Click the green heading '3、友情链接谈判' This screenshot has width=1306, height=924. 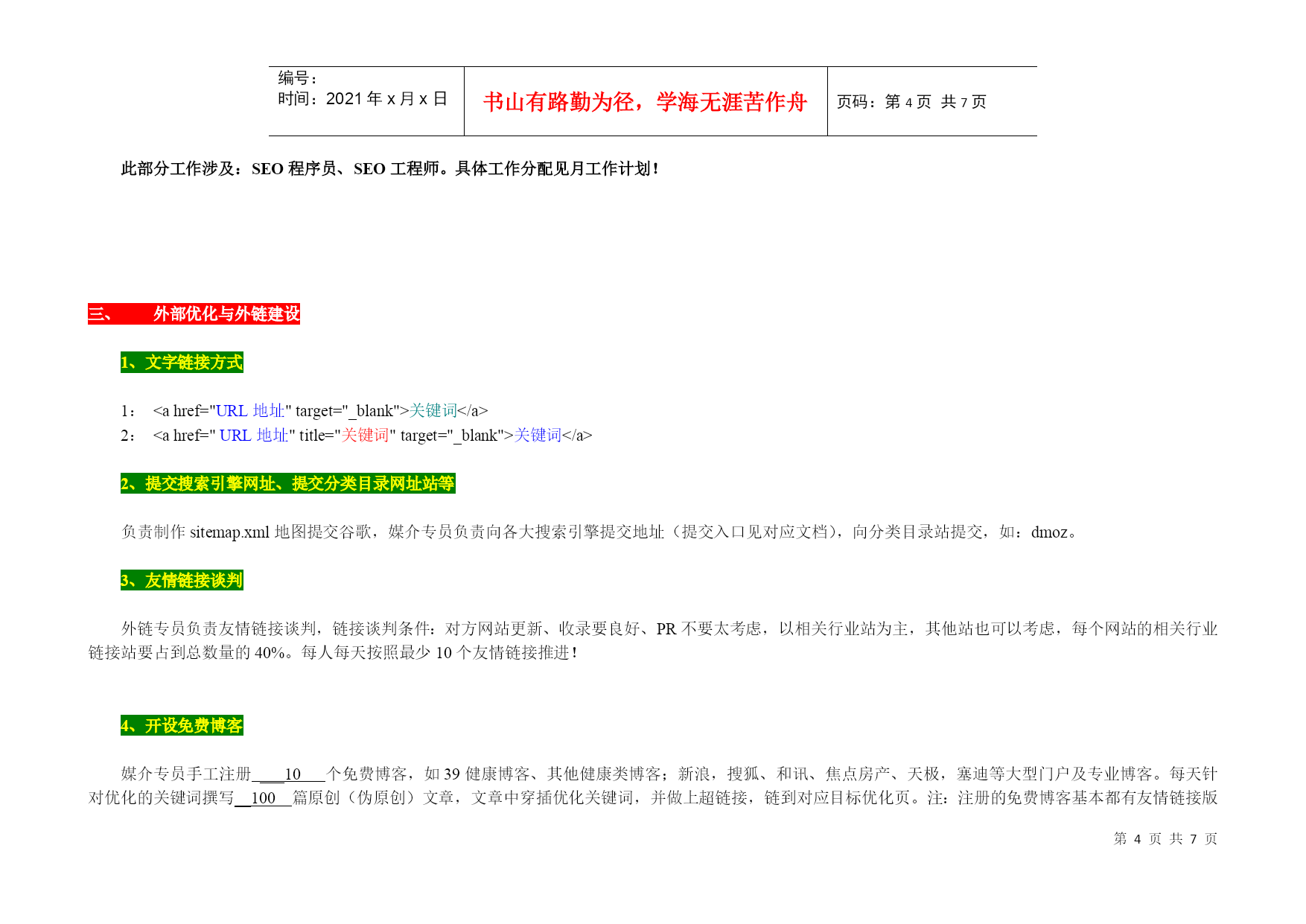coord(182,581)
